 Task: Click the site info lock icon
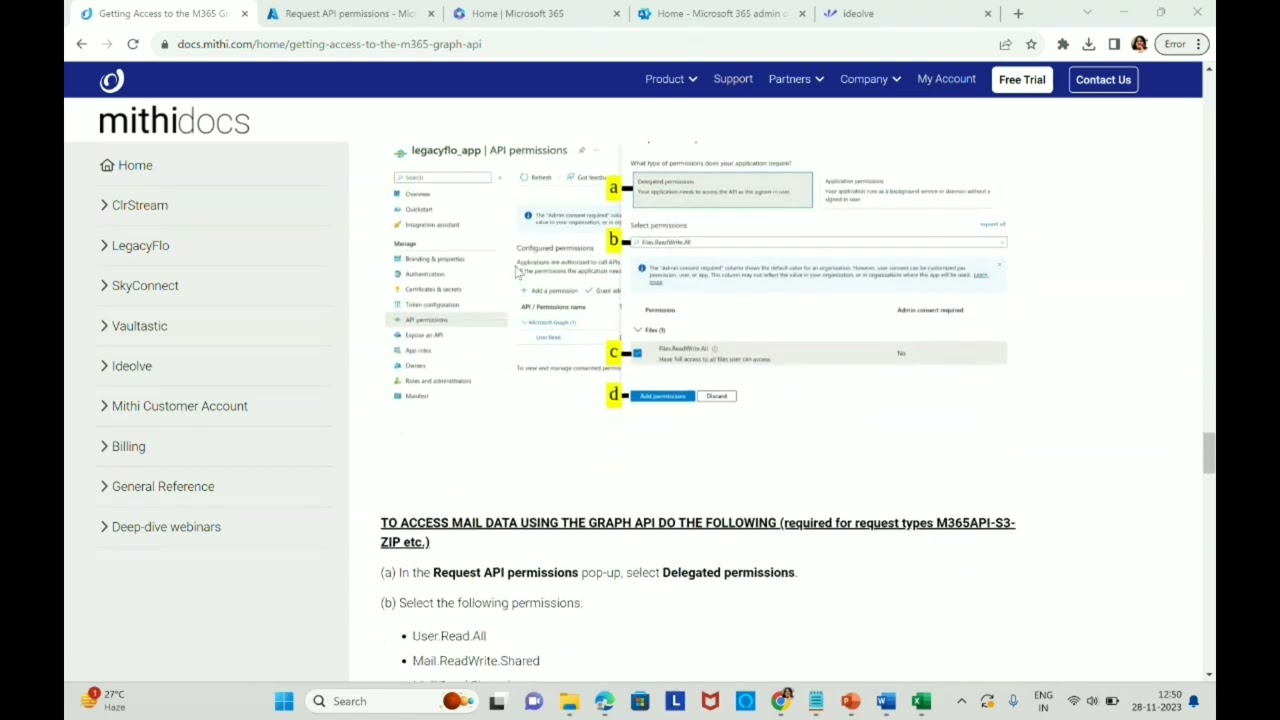[x=163, y=44]
